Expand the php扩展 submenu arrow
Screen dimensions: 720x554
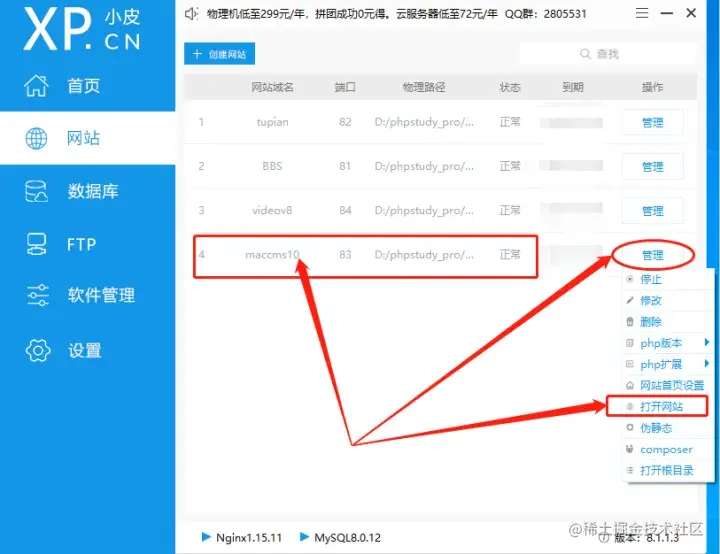[x=707, y=363]
